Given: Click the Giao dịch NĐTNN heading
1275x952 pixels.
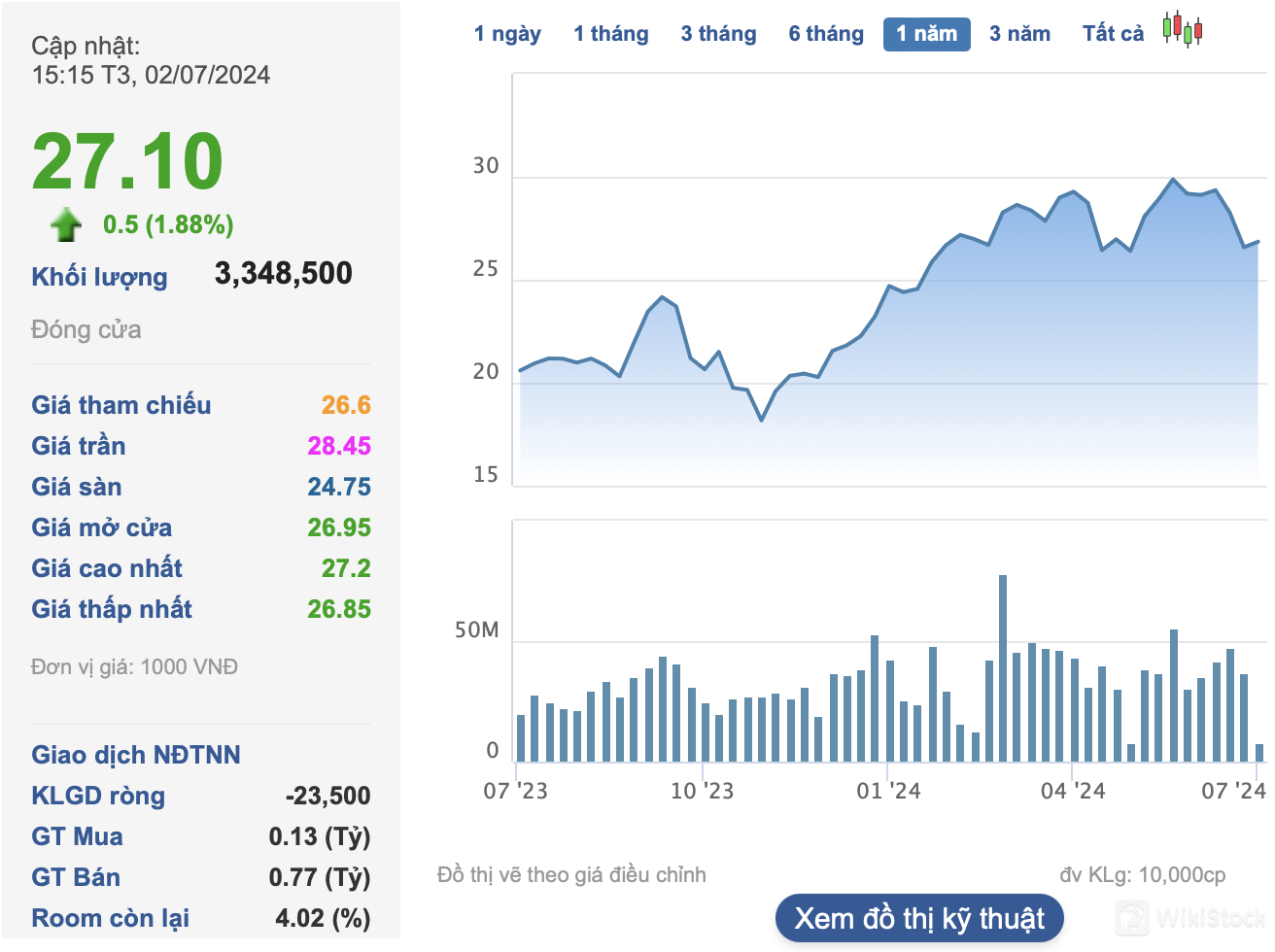Looking at the screenshot, I should pyautogui.click(x=135, y=755).
